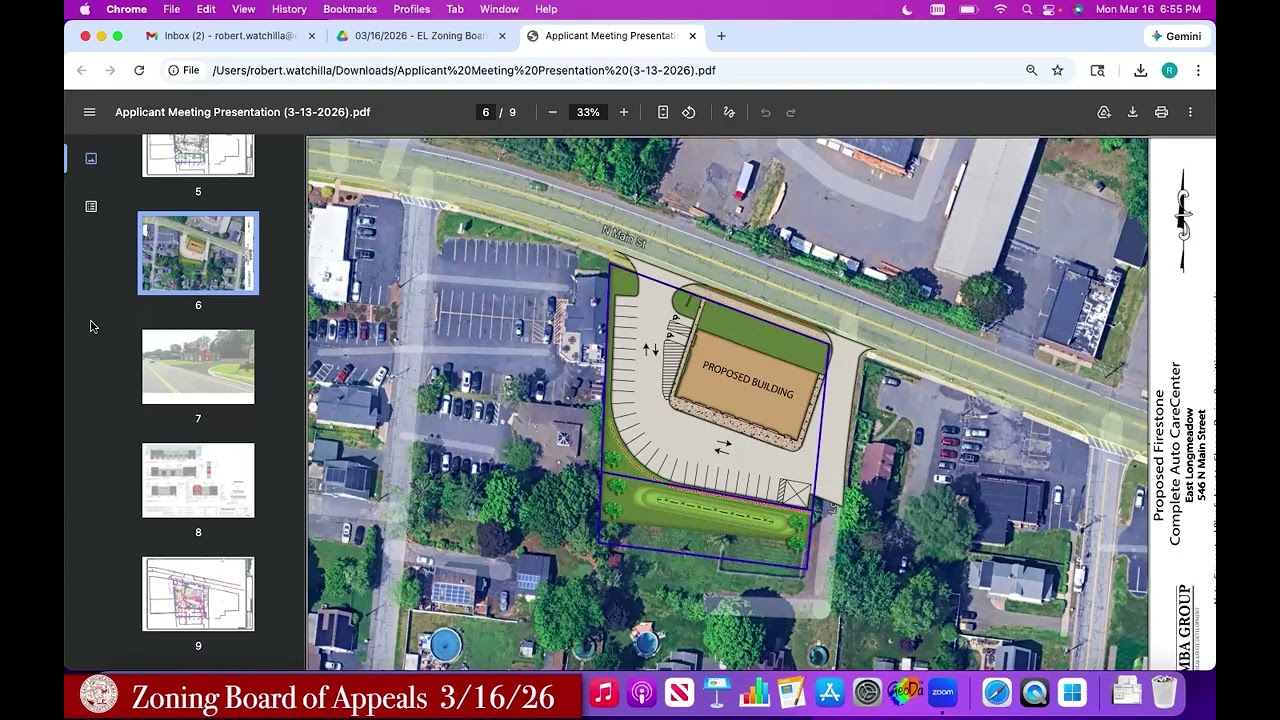This screenshot has height=720, width=1280.
Task: Open App Store in the Dock
Action: (830, 692)
